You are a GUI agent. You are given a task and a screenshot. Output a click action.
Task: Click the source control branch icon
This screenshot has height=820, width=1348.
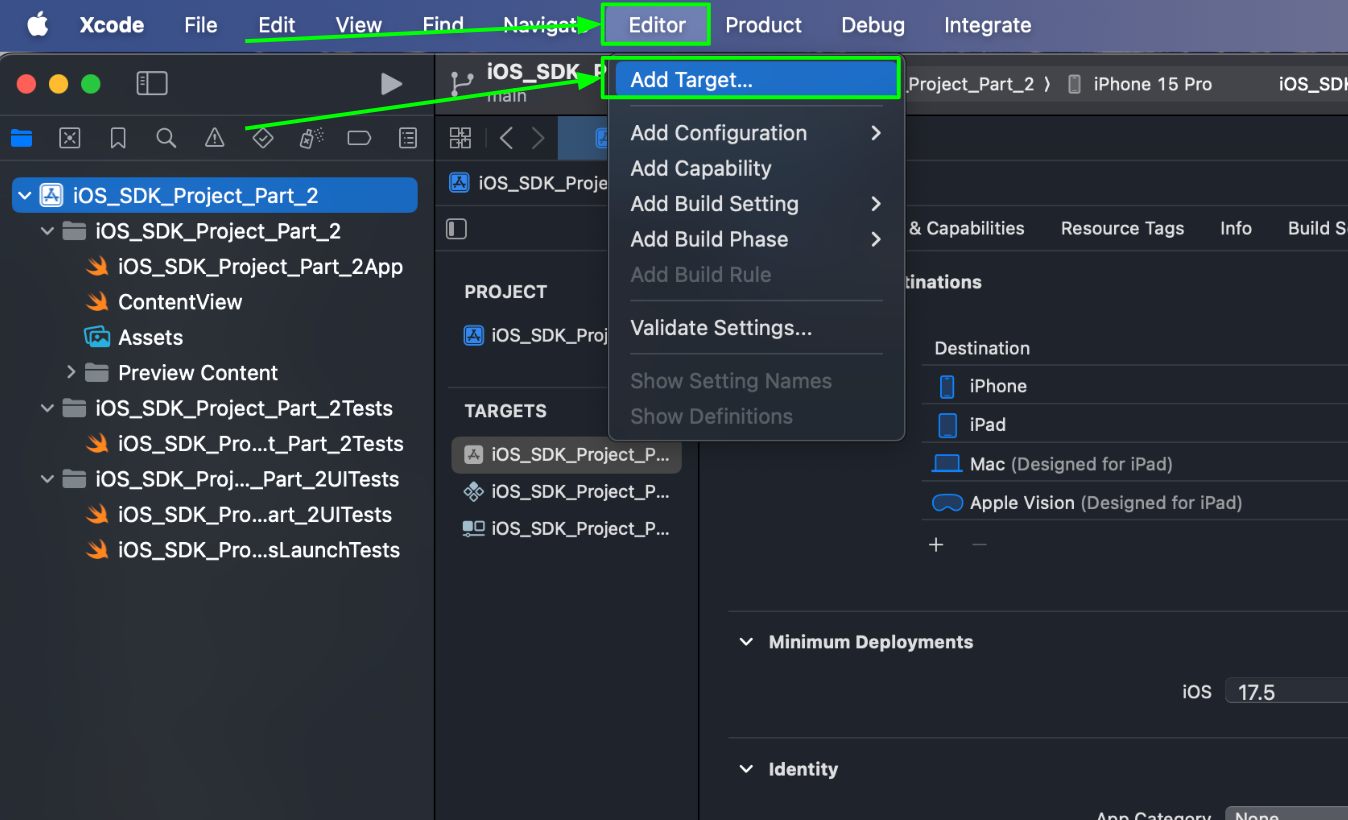tap(462, 84)
